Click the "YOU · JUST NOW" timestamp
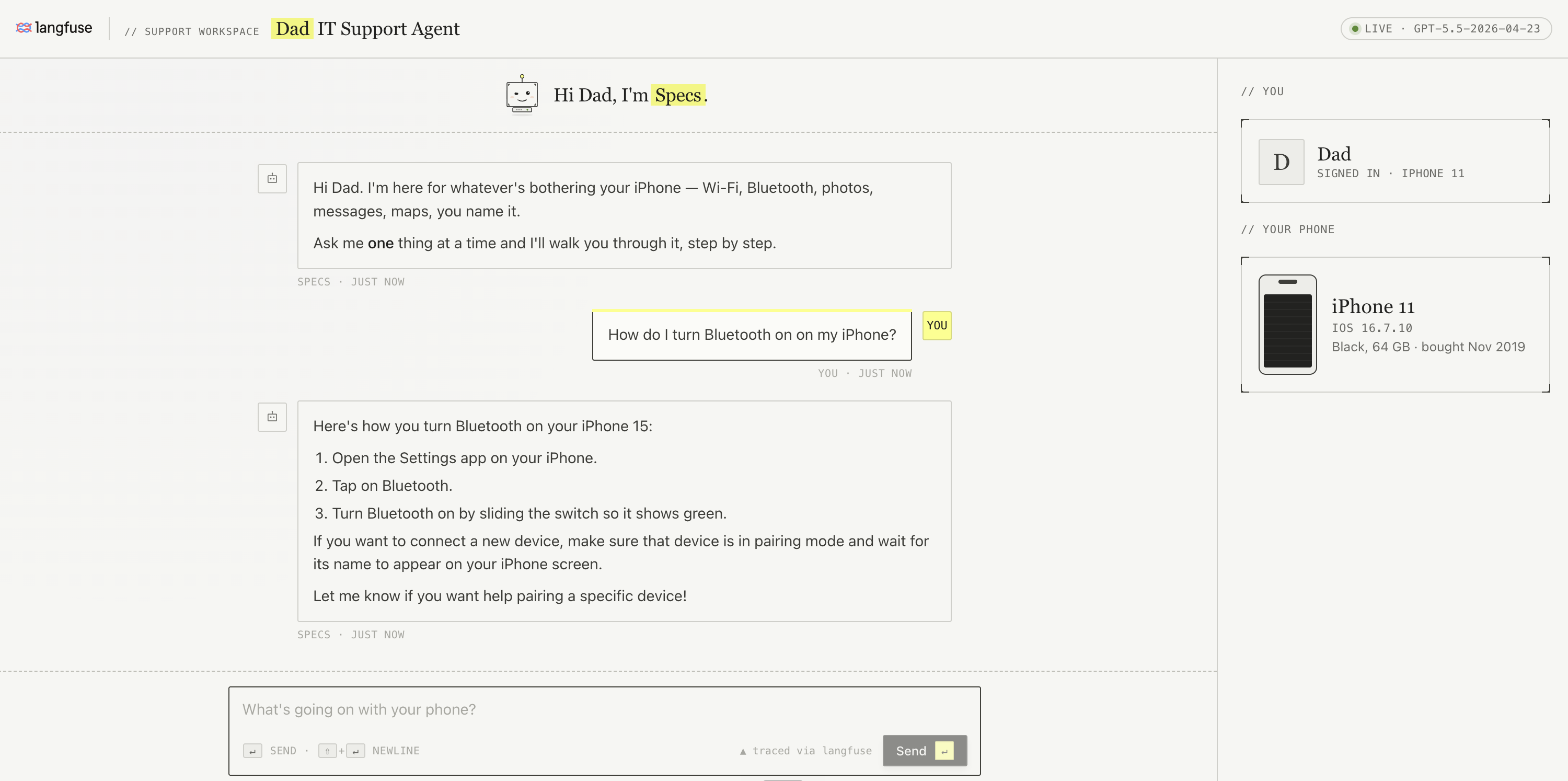 (x=864, y=373)
